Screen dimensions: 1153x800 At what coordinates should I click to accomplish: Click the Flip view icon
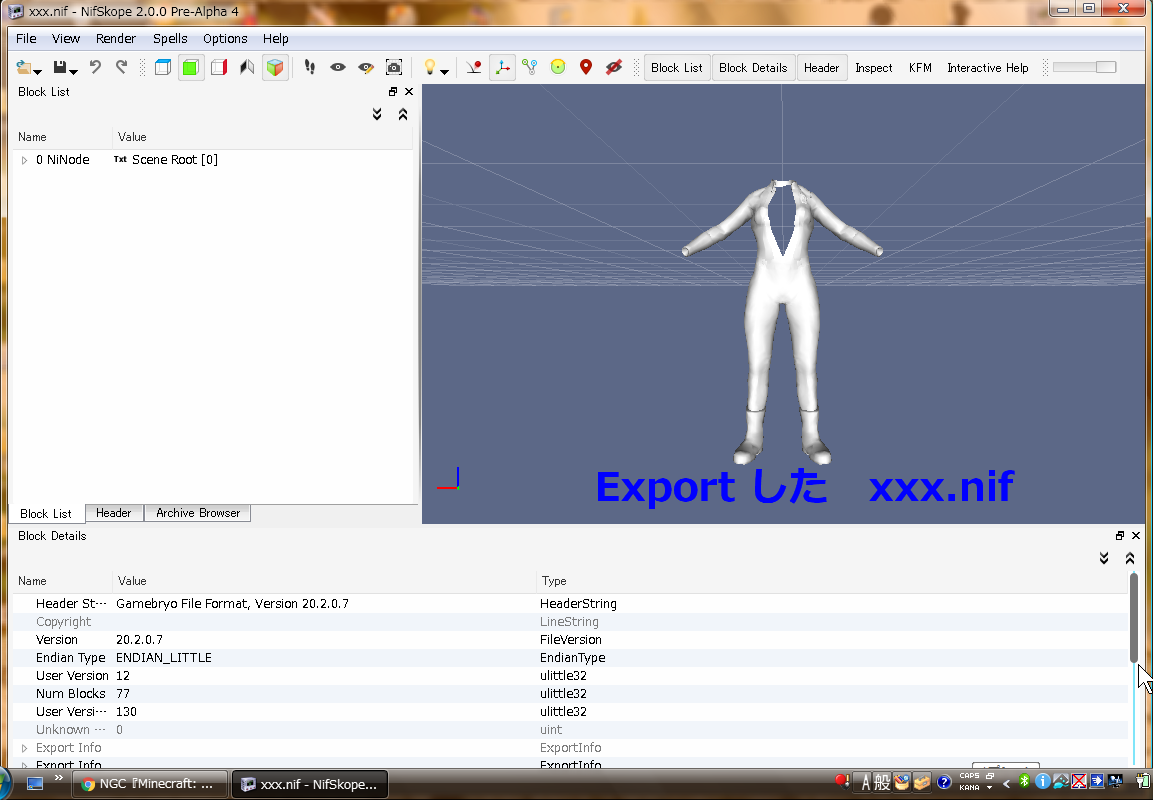(247, 68)
